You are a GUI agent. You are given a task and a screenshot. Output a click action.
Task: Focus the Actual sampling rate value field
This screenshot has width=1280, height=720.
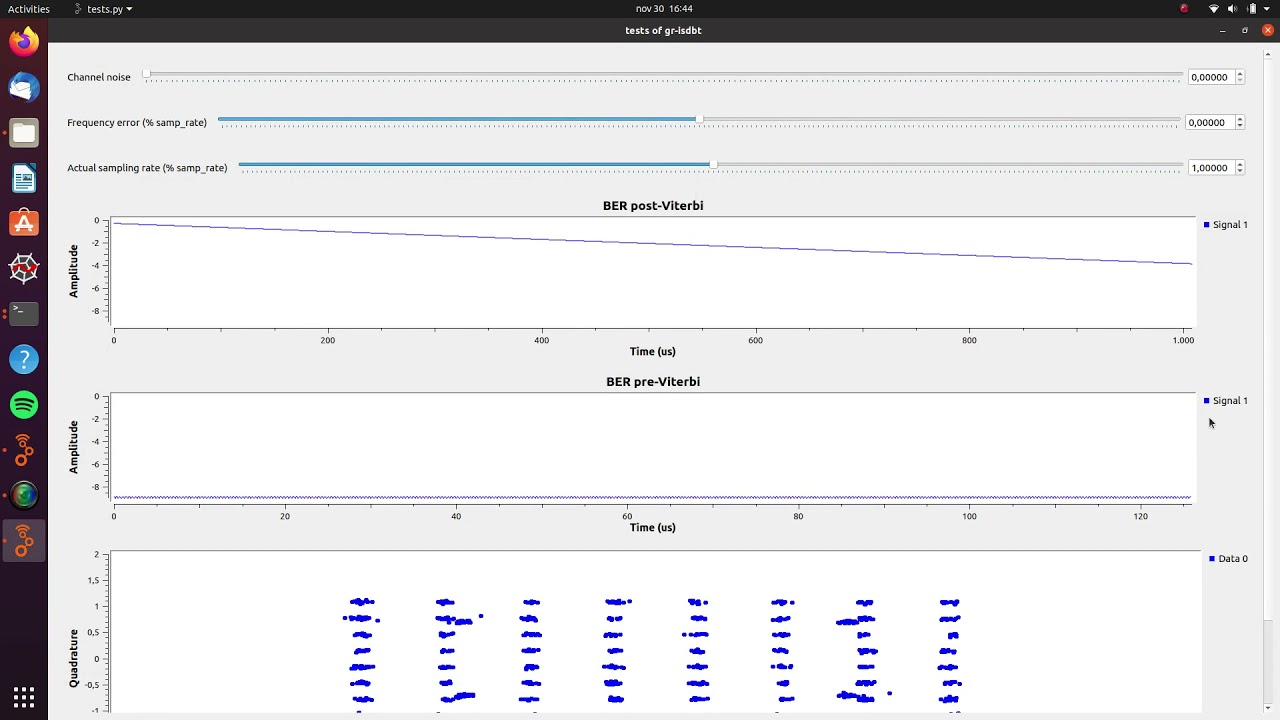click(1210, 168)
